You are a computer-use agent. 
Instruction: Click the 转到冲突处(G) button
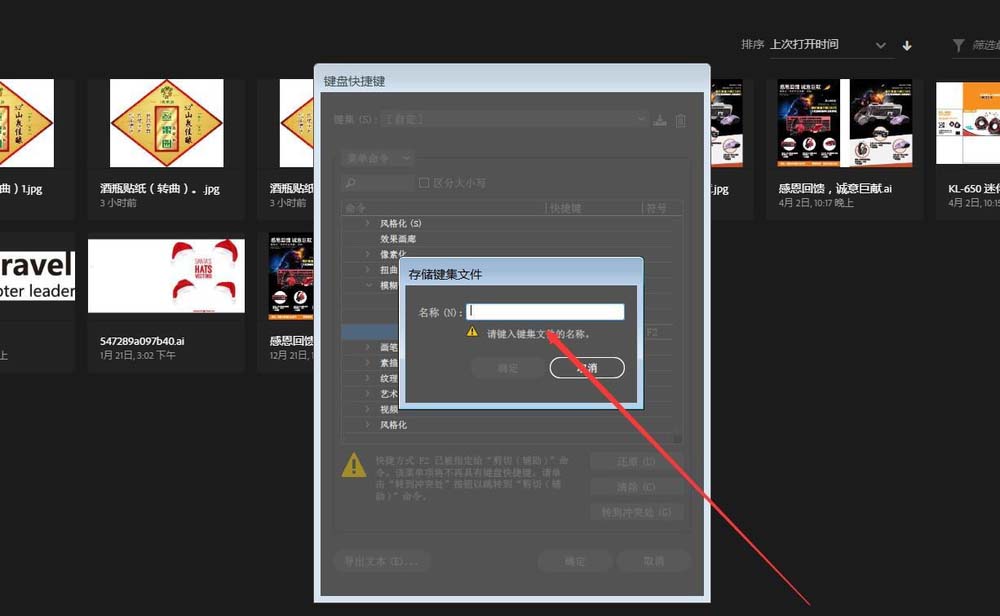tap(636, 511)
